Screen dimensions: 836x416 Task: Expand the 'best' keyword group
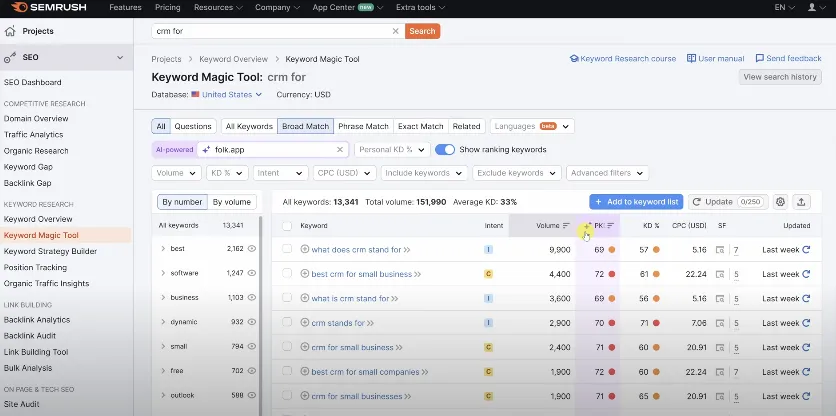coord(163,249)
